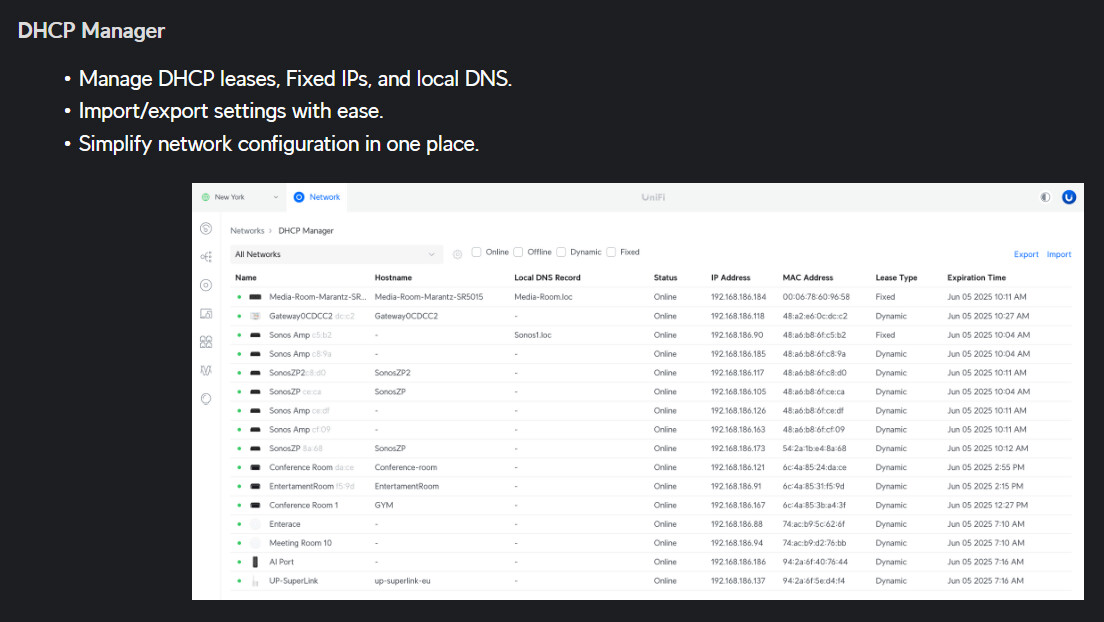Select IP address 192.168.186.118
The height and width of the screenshot is (622, 1104).
737,316
